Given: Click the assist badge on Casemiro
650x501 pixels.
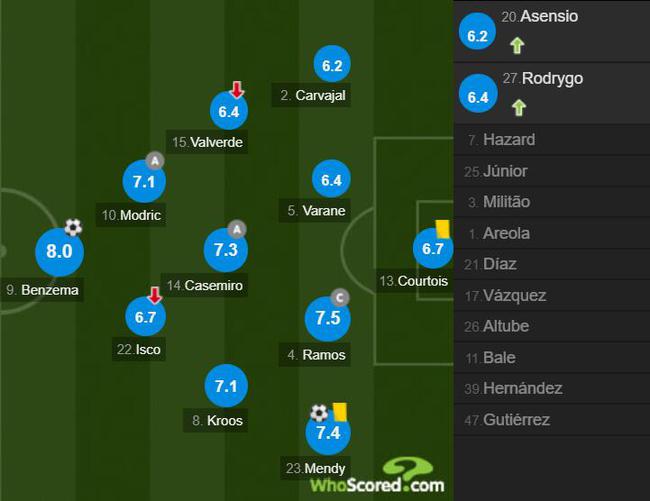Looking at the screenshot, I should point(237,229).
